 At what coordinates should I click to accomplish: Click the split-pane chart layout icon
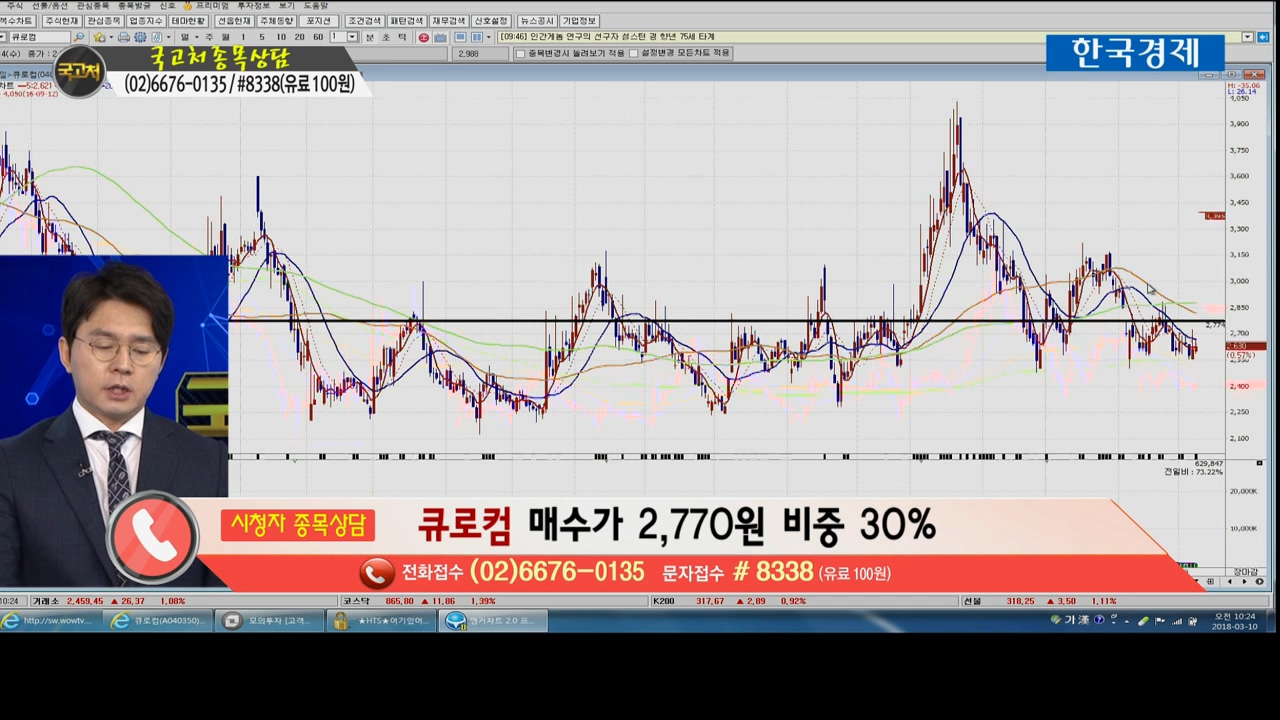tap(477, 37)
